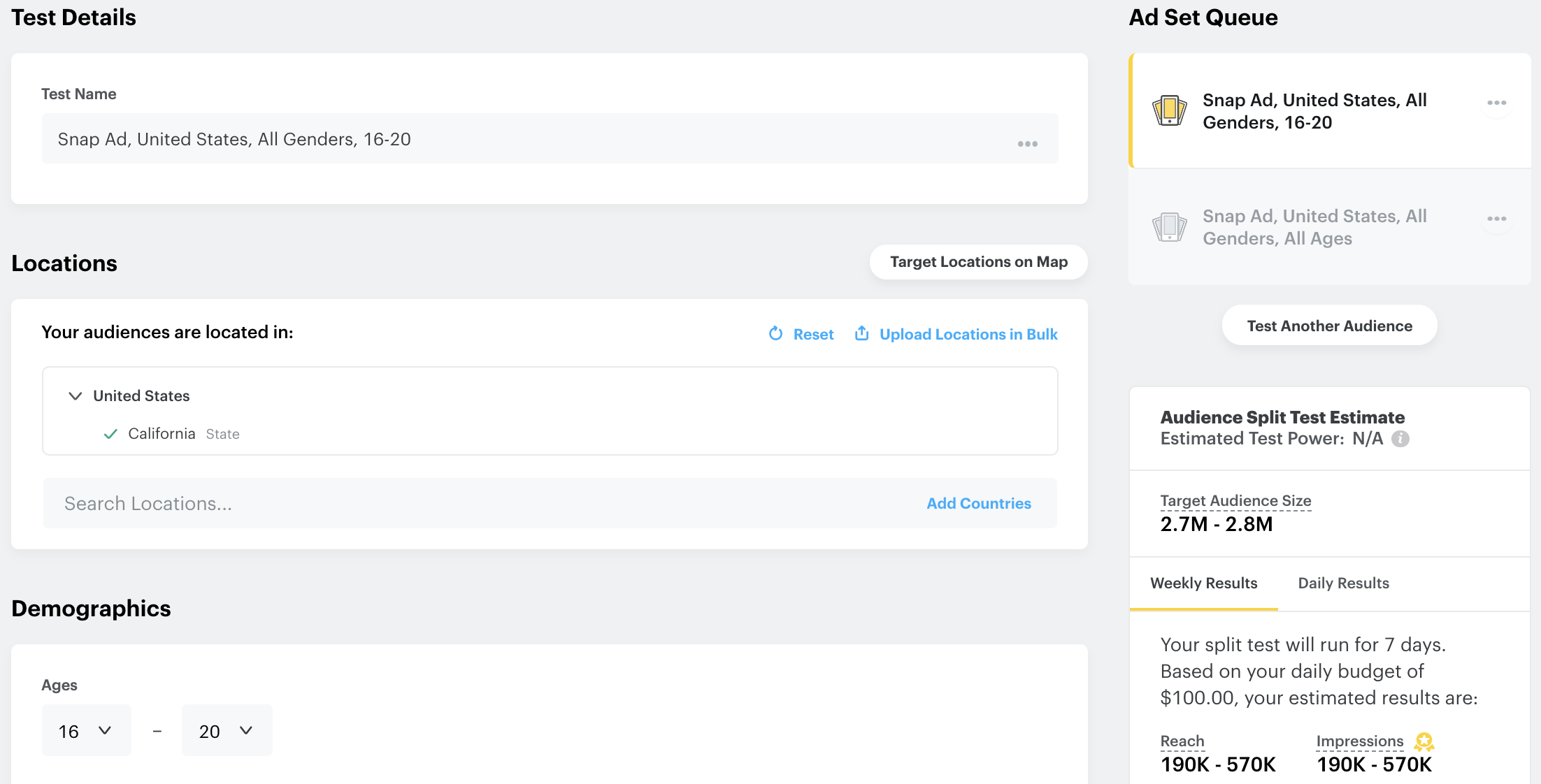Open options menu for All Ages ad set
The width and height of the screenshot is (1541, 784).
[x=1496, y=219]
